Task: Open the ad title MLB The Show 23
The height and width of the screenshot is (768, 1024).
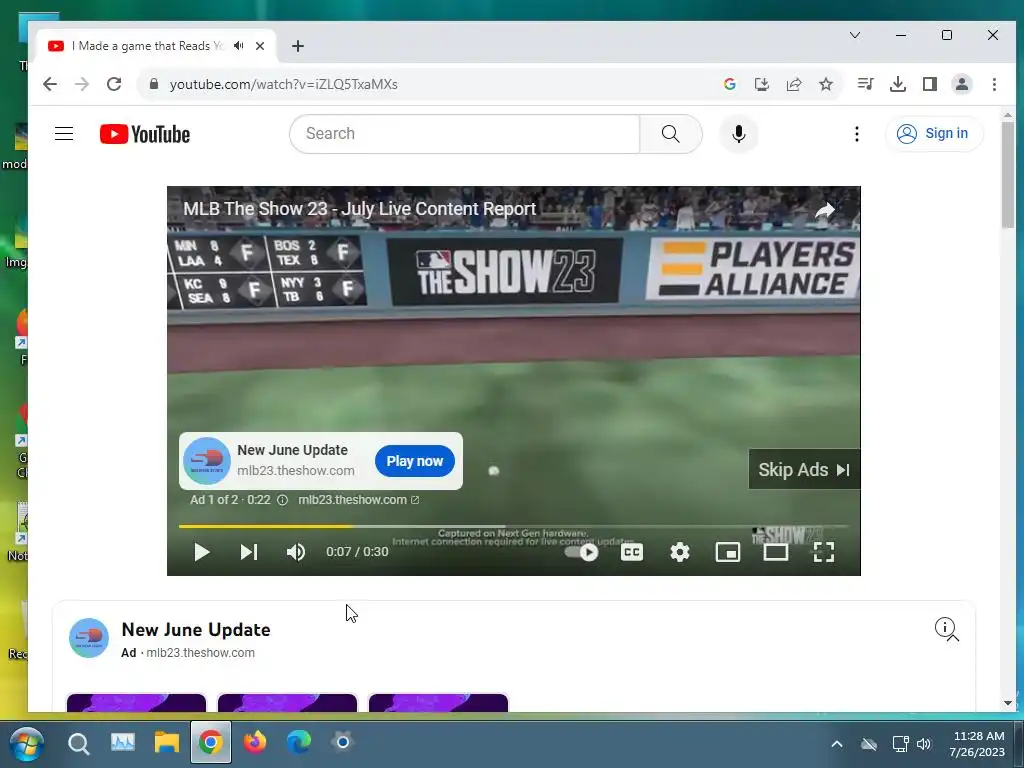Action: [359, 209]
